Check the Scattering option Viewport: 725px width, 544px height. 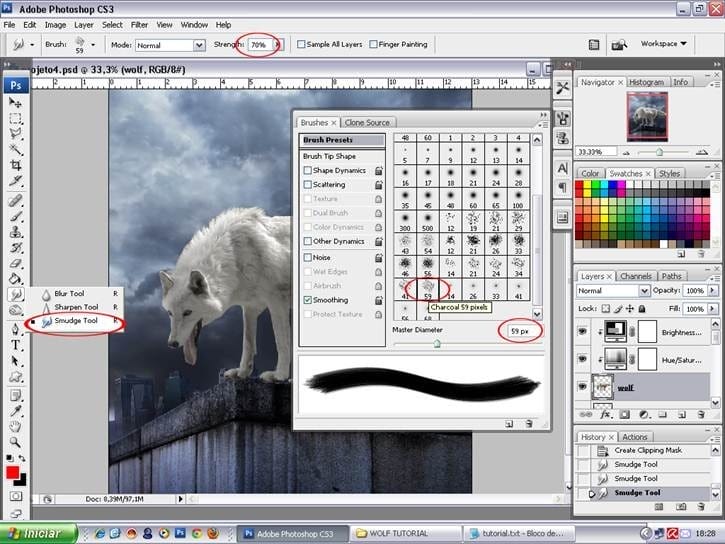[x=307, y=184]
